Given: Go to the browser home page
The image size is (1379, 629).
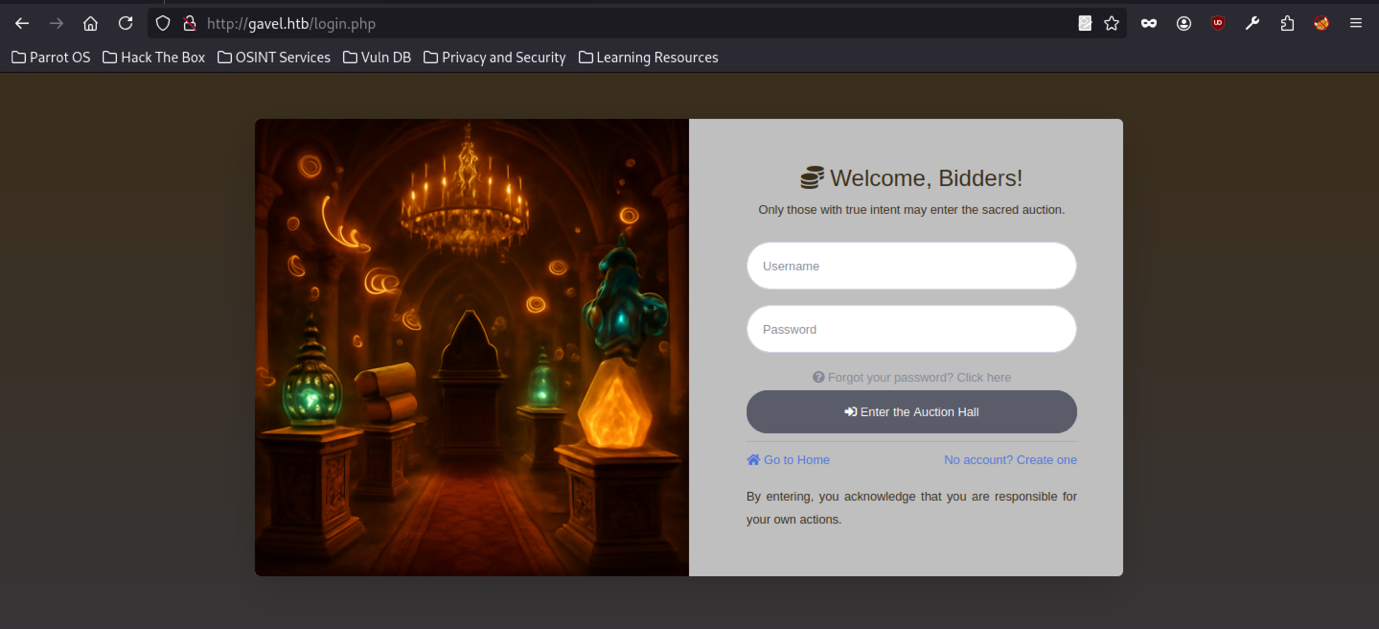Looking at the screenshot, I should (x=90, y=23).
